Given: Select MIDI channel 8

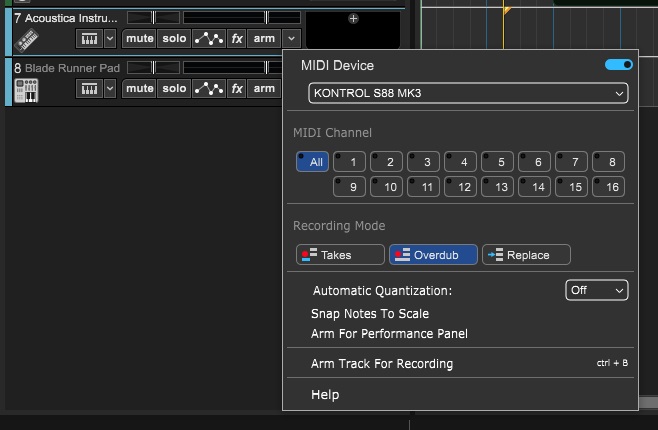Looking at the screenshot, I should (608, 162).
